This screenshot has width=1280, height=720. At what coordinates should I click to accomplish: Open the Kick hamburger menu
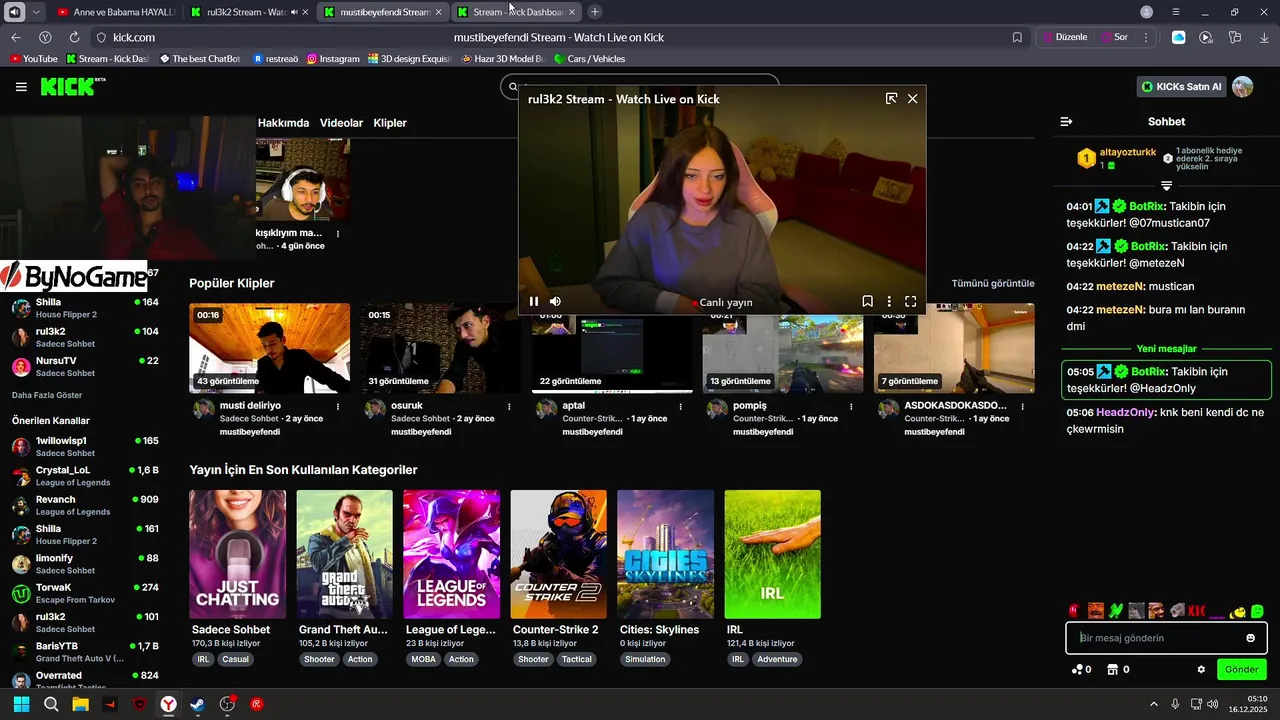pyautogui.click(x=21, y=87)
